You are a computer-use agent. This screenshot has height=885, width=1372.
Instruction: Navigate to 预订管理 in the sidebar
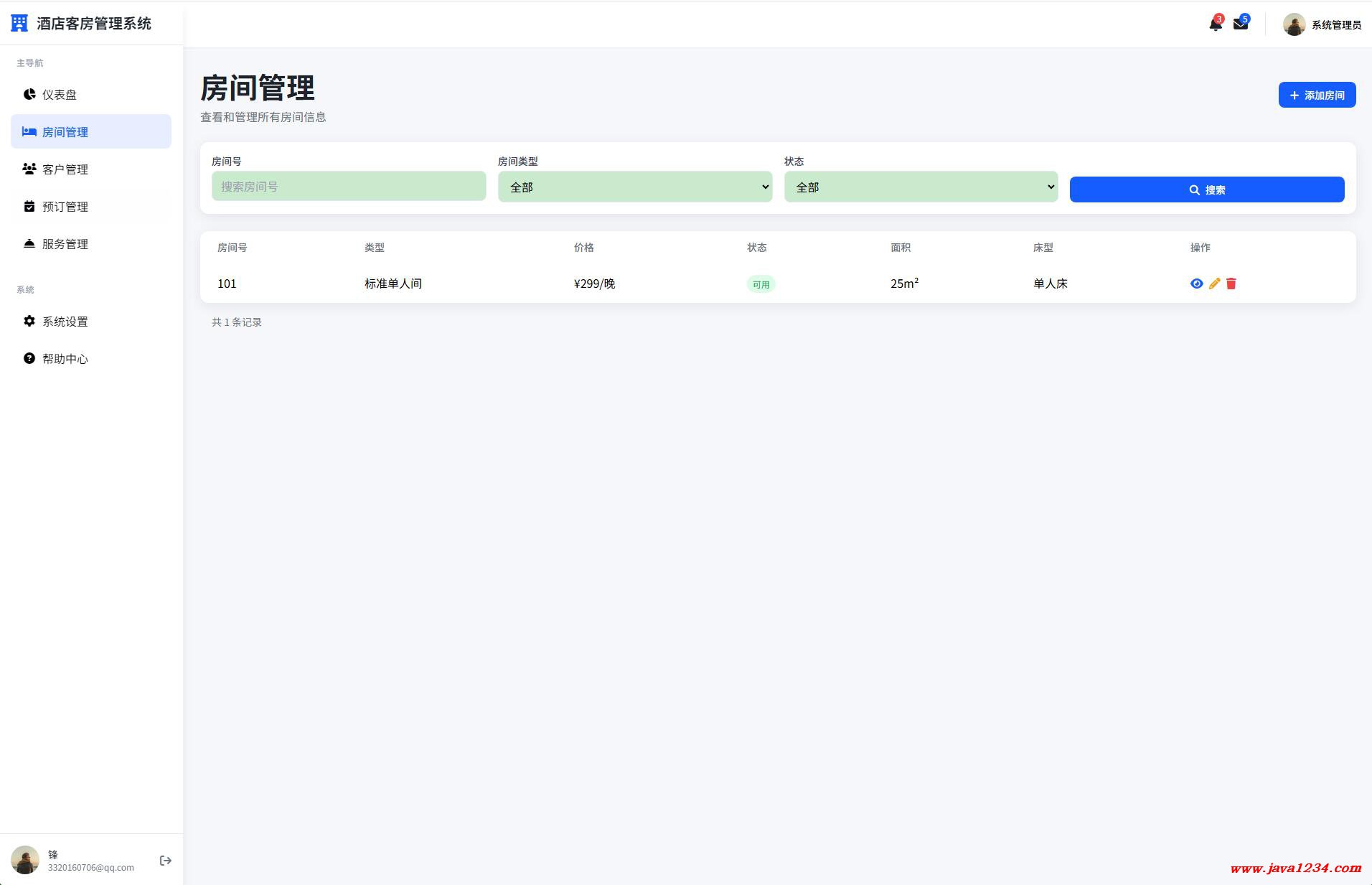pyautogui.click(x=65, y=207)
